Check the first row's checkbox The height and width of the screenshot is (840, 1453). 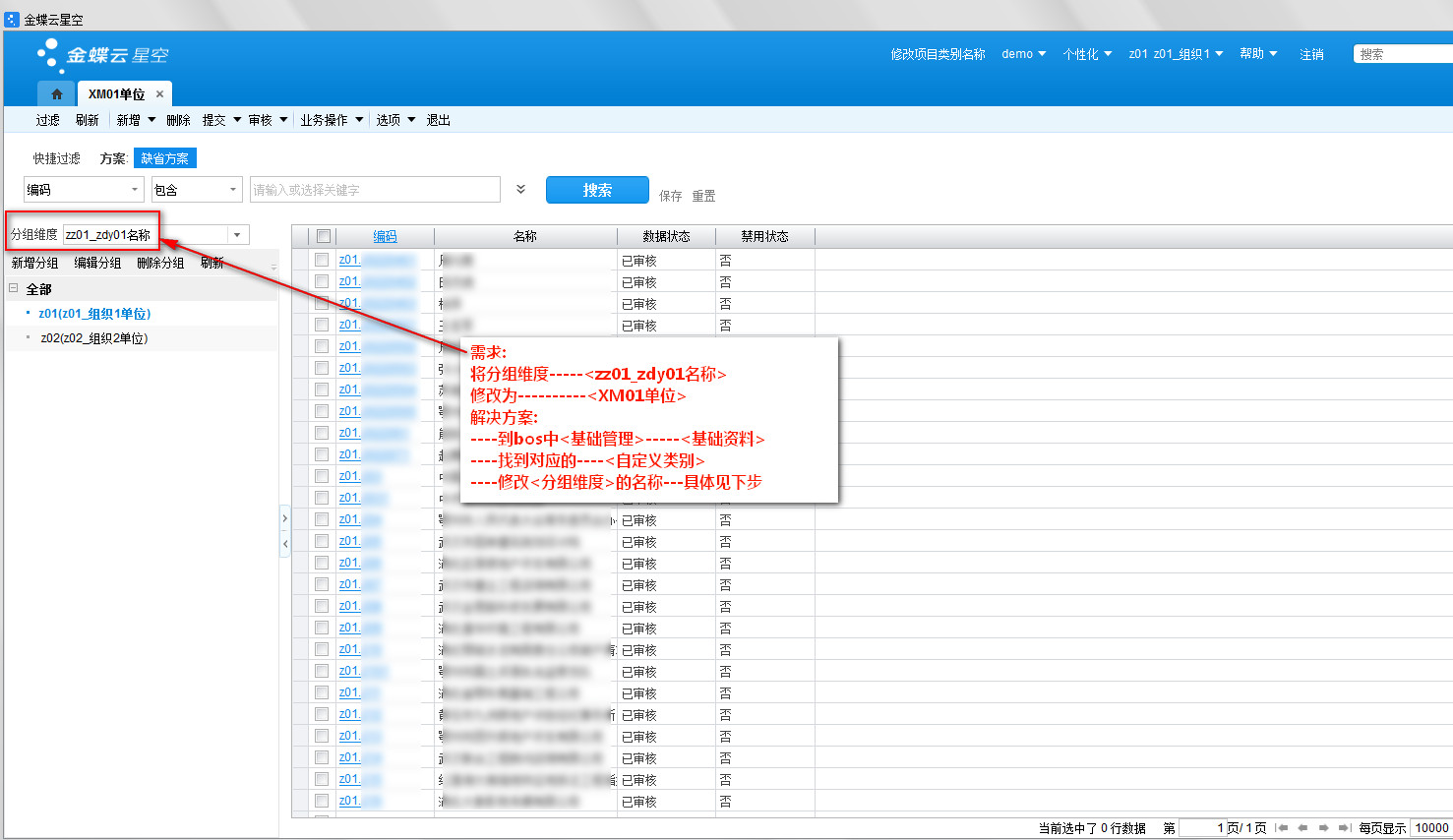pos(322,261)
